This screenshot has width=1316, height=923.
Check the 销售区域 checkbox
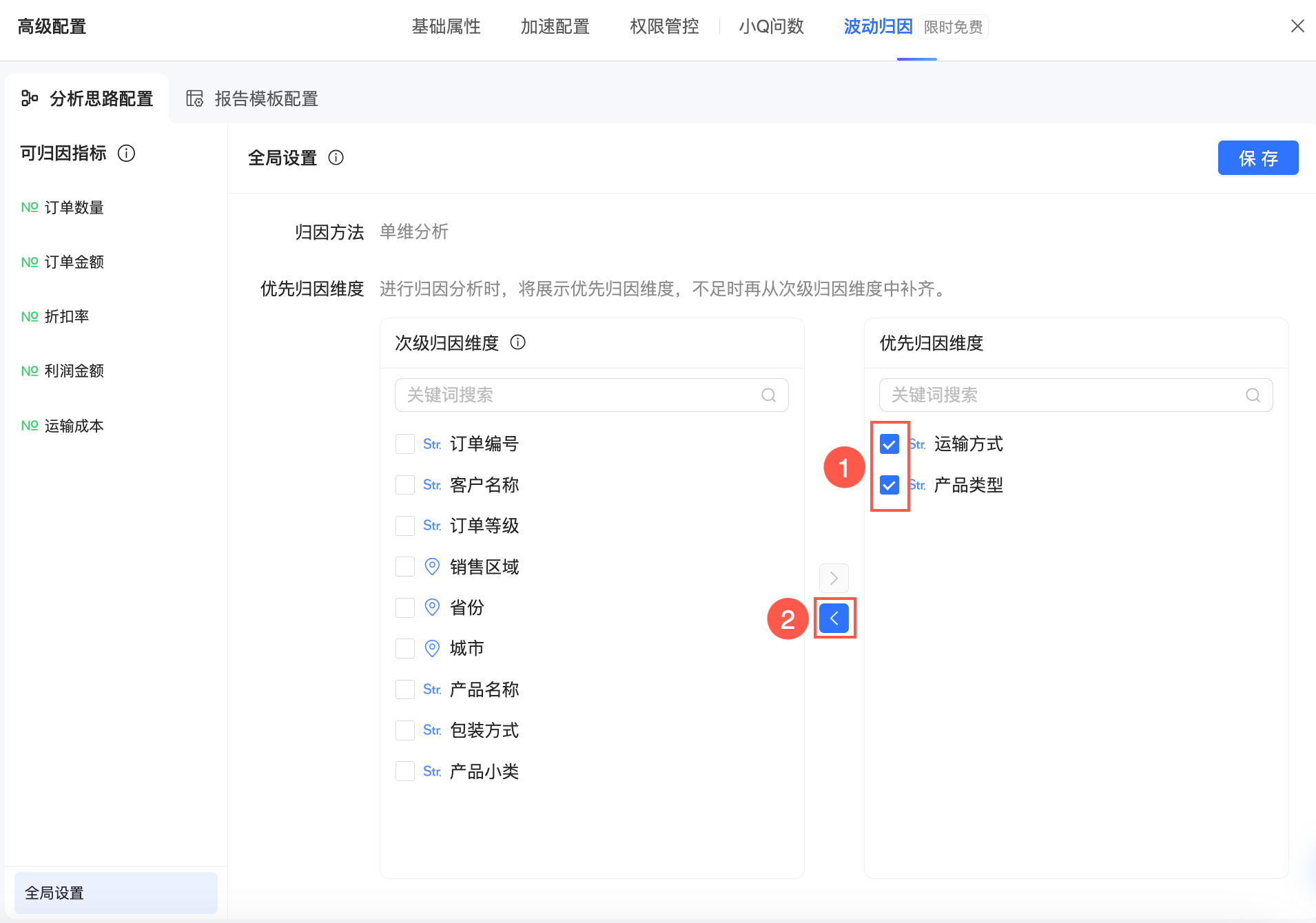(405, 567)
